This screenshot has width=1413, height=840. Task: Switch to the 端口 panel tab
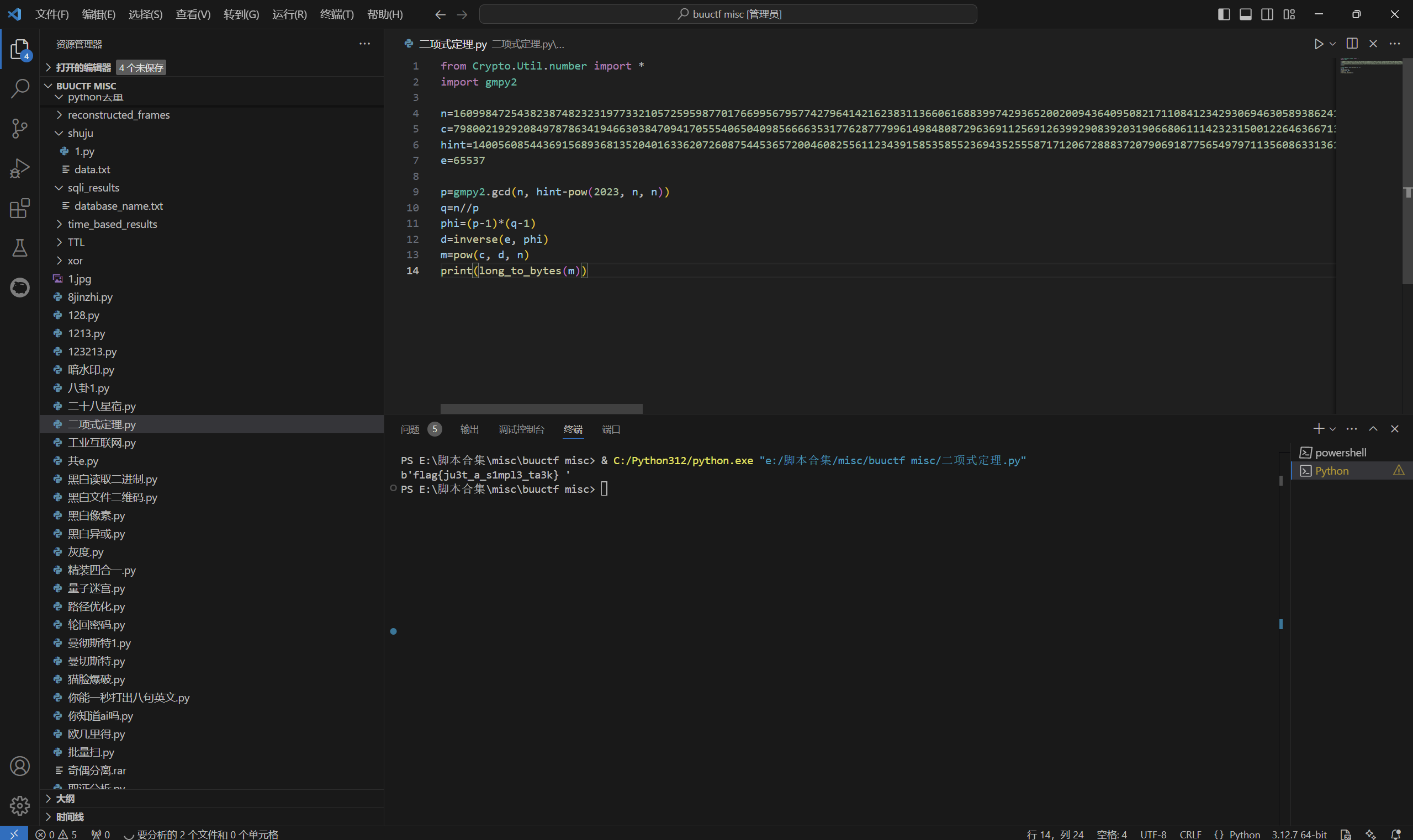pos(611,429)
